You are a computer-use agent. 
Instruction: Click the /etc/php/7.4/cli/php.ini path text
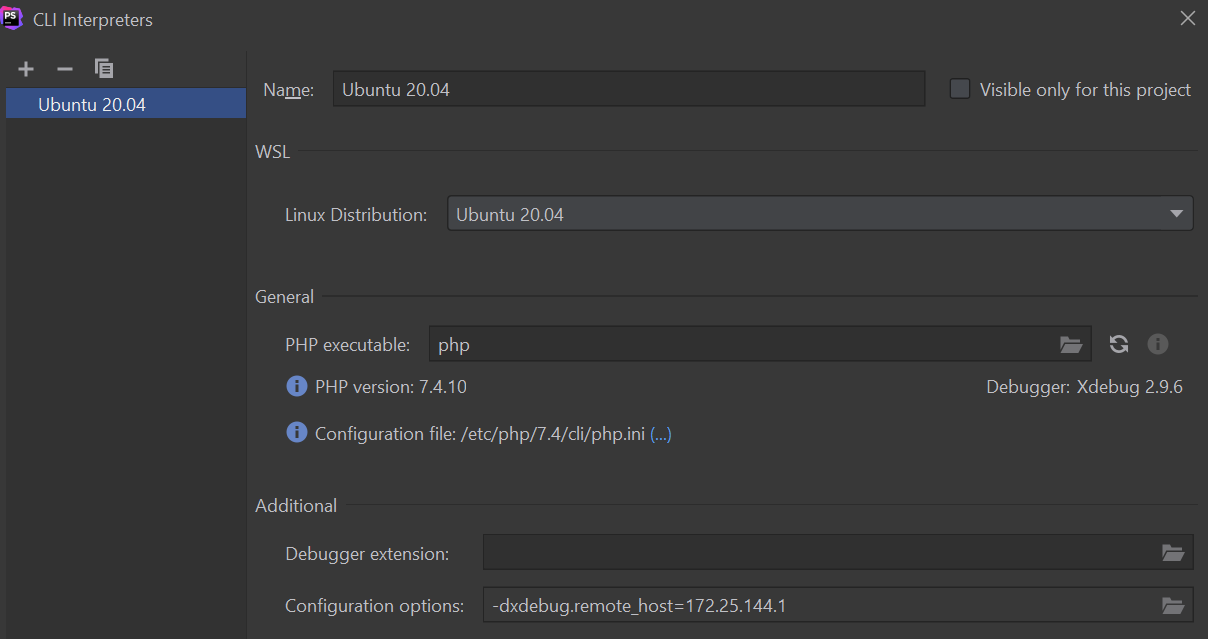[553, 434]
